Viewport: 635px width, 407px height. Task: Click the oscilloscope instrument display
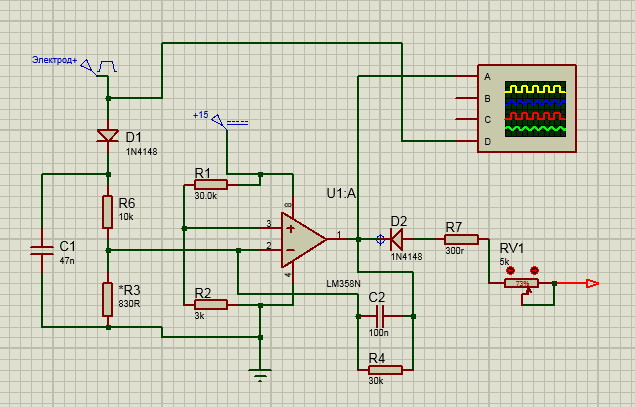pyautogui.click(x=537, y=108)
